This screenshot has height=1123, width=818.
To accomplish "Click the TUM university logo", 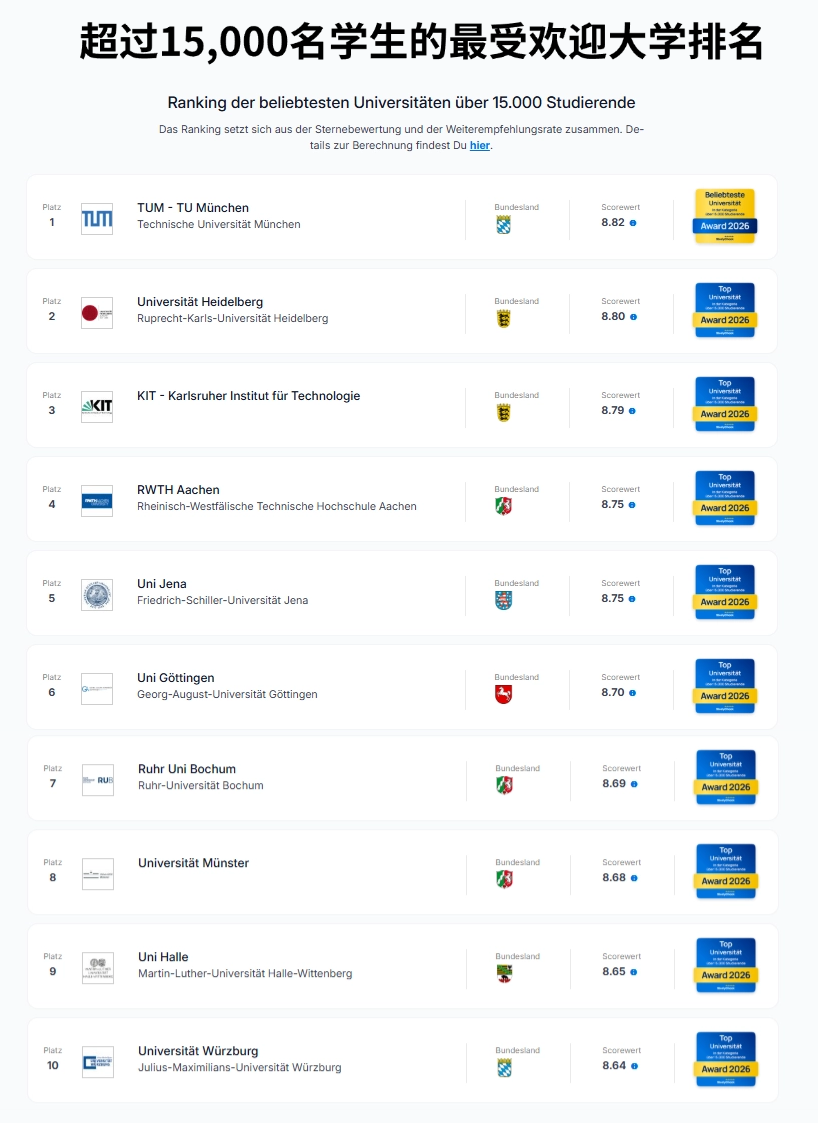I will tap(97, 218).
